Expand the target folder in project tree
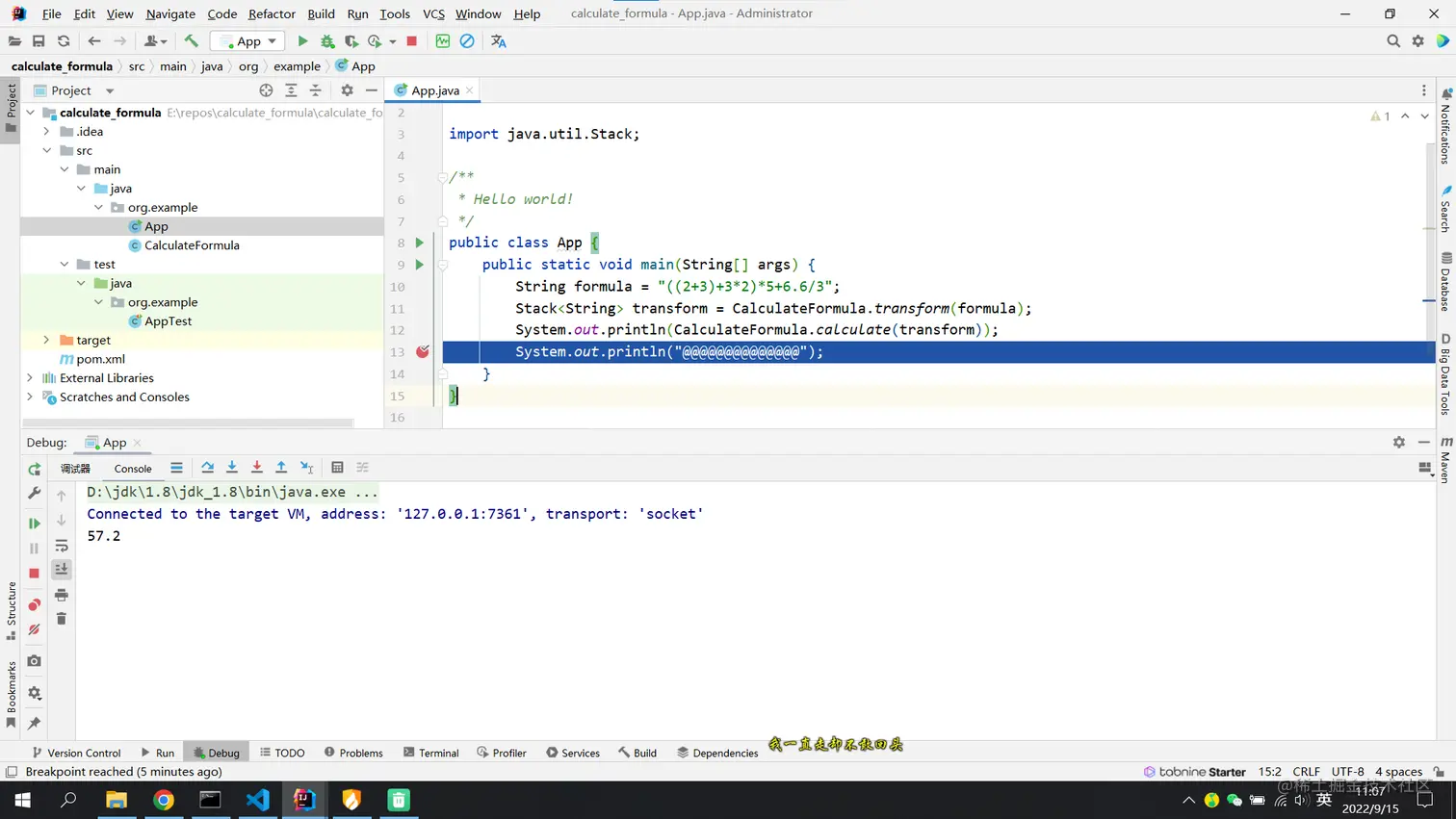Image resolution: width=1456 pixels, height=819 pixels. (46, 340)
